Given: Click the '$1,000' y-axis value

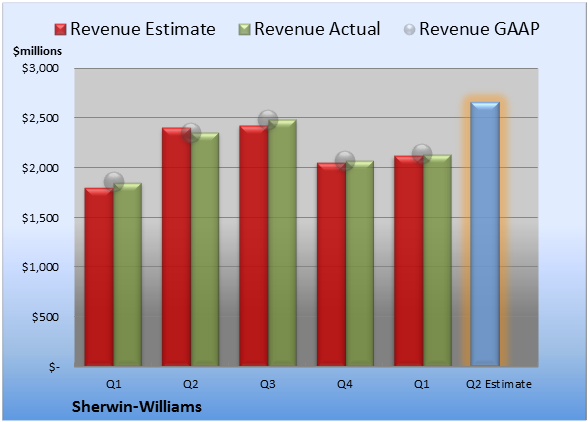Looking at the screenshot, I should click(x=40, y=267).
